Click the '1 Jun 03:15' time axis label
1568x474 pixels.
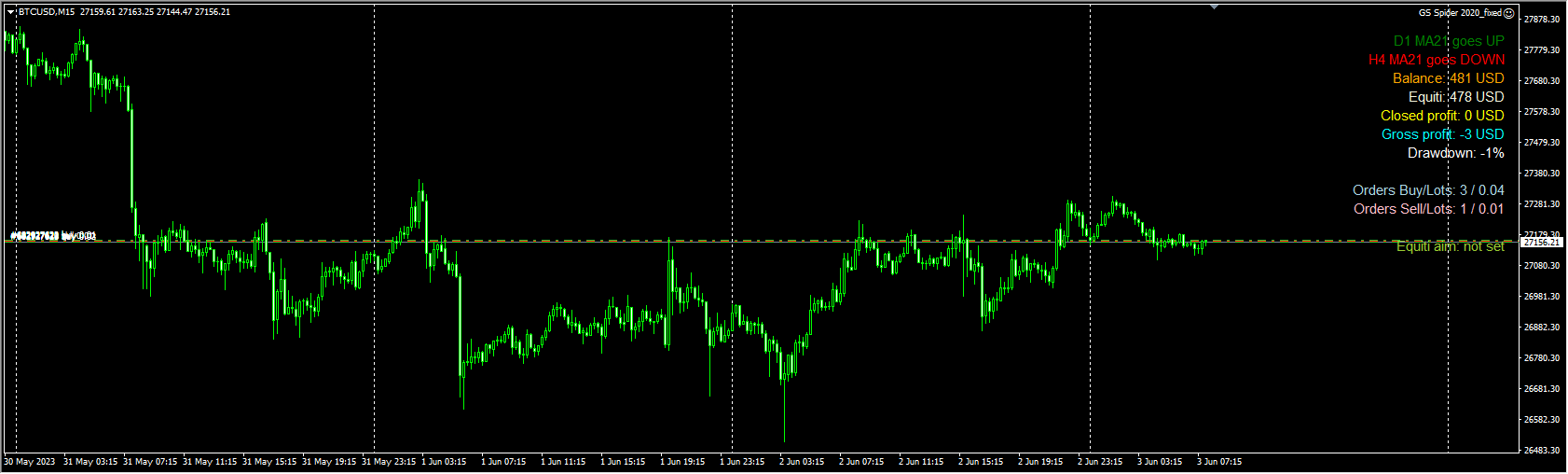point(445,462)
